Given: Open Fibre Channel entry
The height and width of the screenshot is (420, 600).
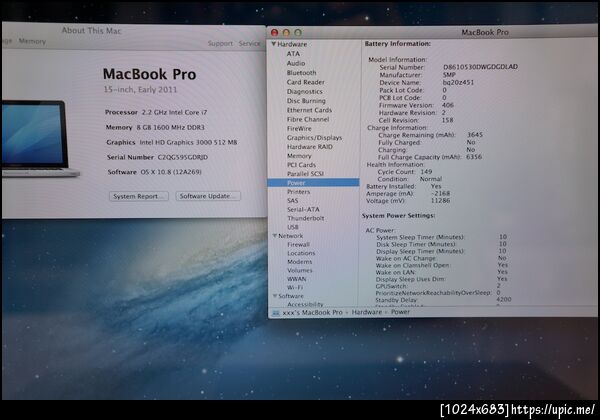Looking at the screenshot, I should 308,119.
